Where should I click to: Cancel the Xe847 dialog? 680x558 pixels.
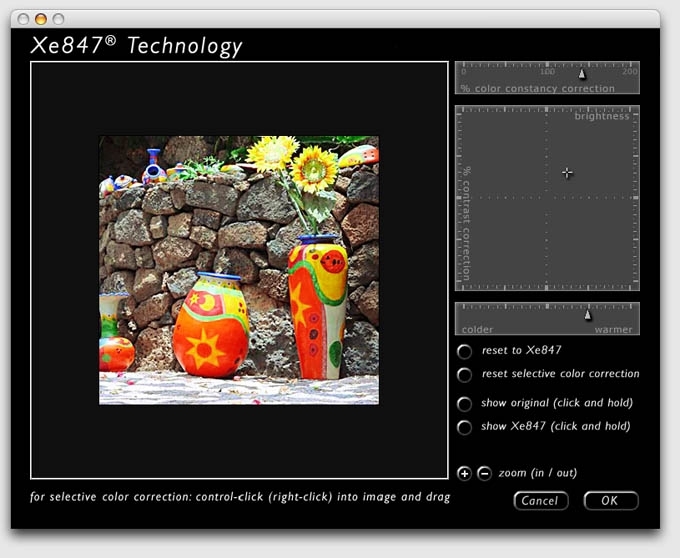[541, 501]
